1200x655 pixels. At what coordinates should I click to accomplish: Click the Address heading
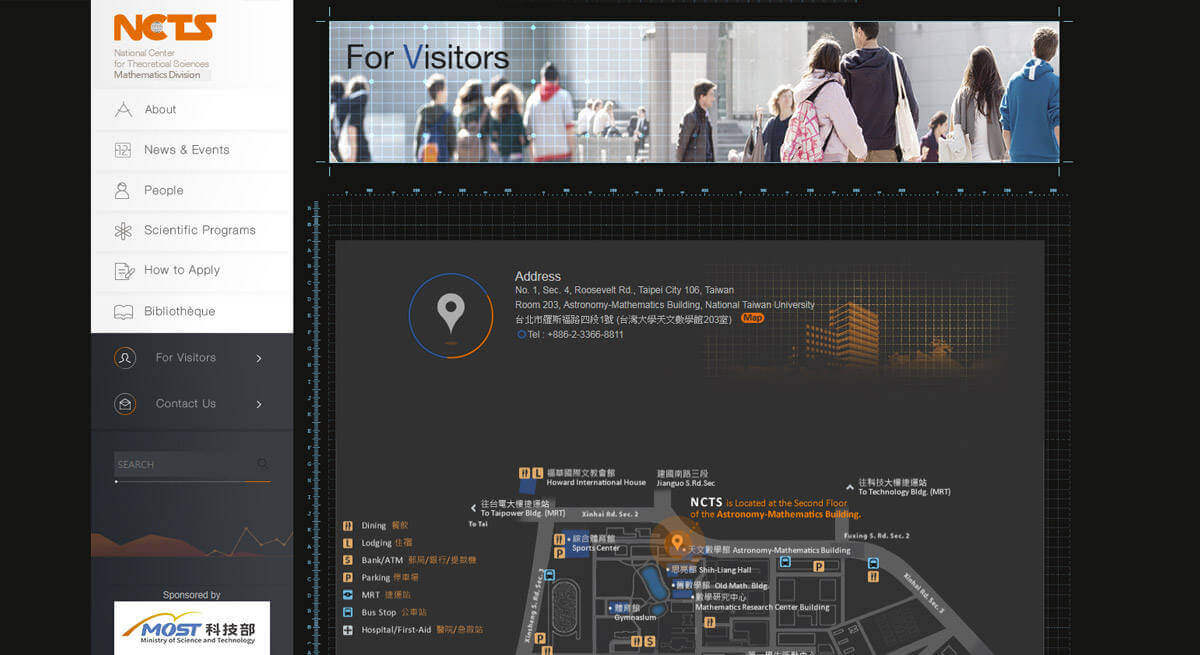click(x=538, y=277)
